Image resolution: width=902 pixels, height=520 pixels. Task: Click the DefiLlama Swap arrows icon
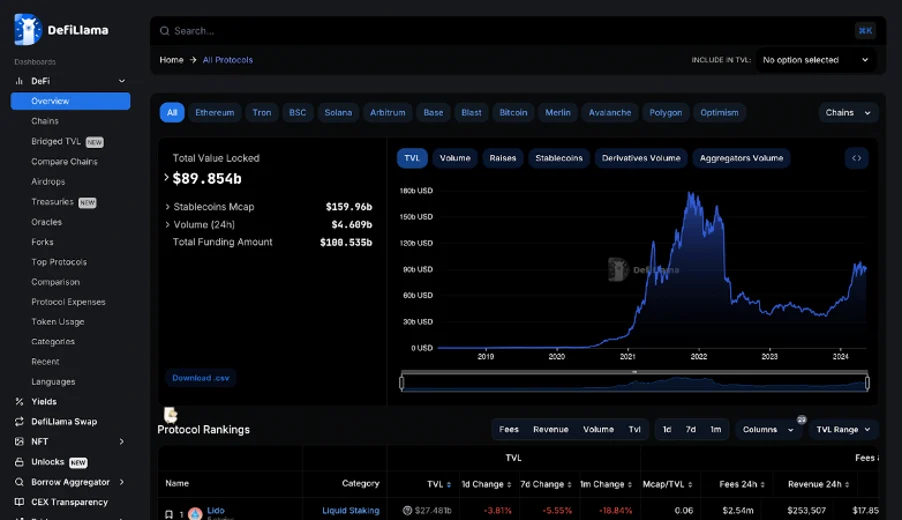click(19, 422)
